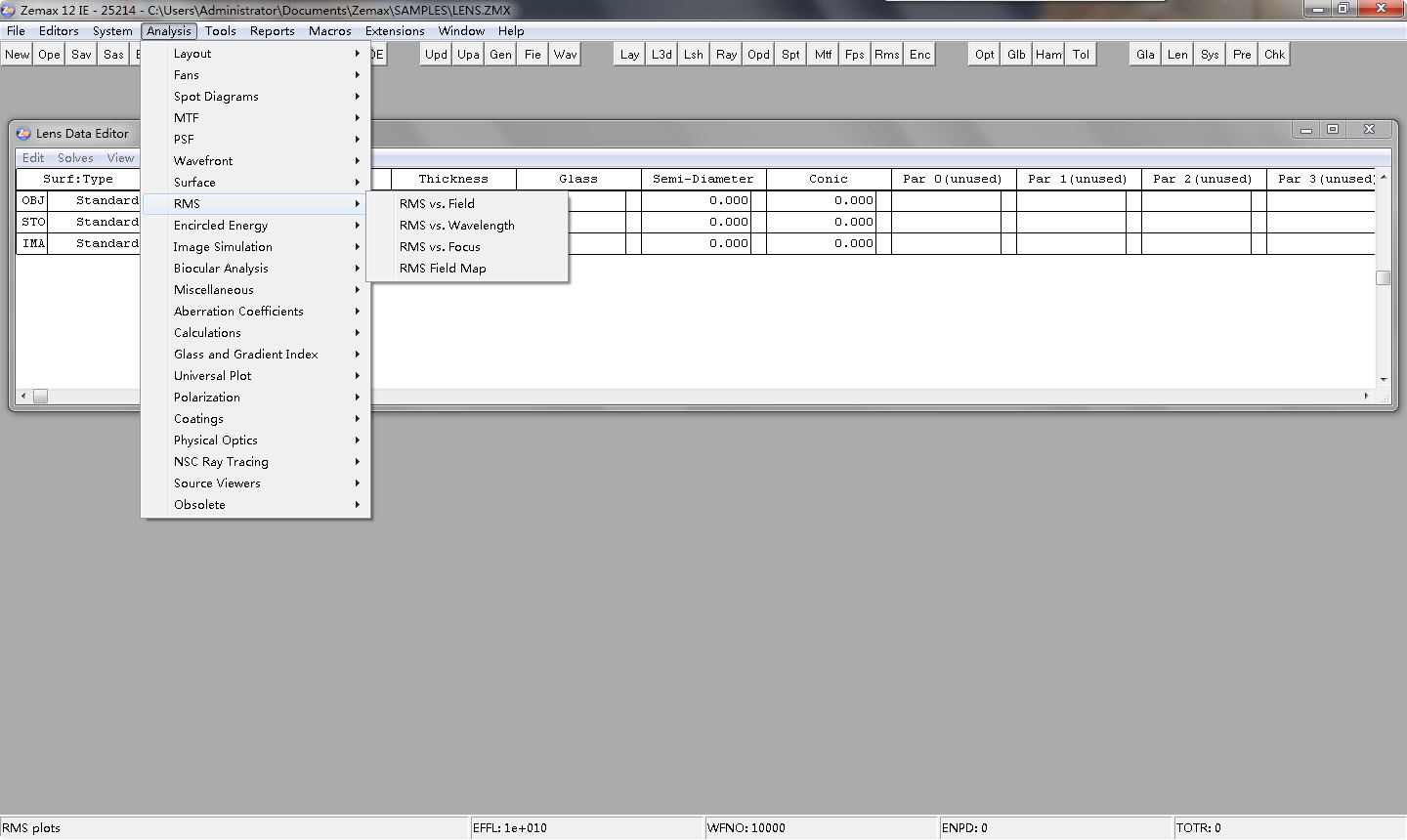Click the horizontal scrollbar right arrow
The image size is (1407, 840).
pyautogui.click(x=1367, y=397)
